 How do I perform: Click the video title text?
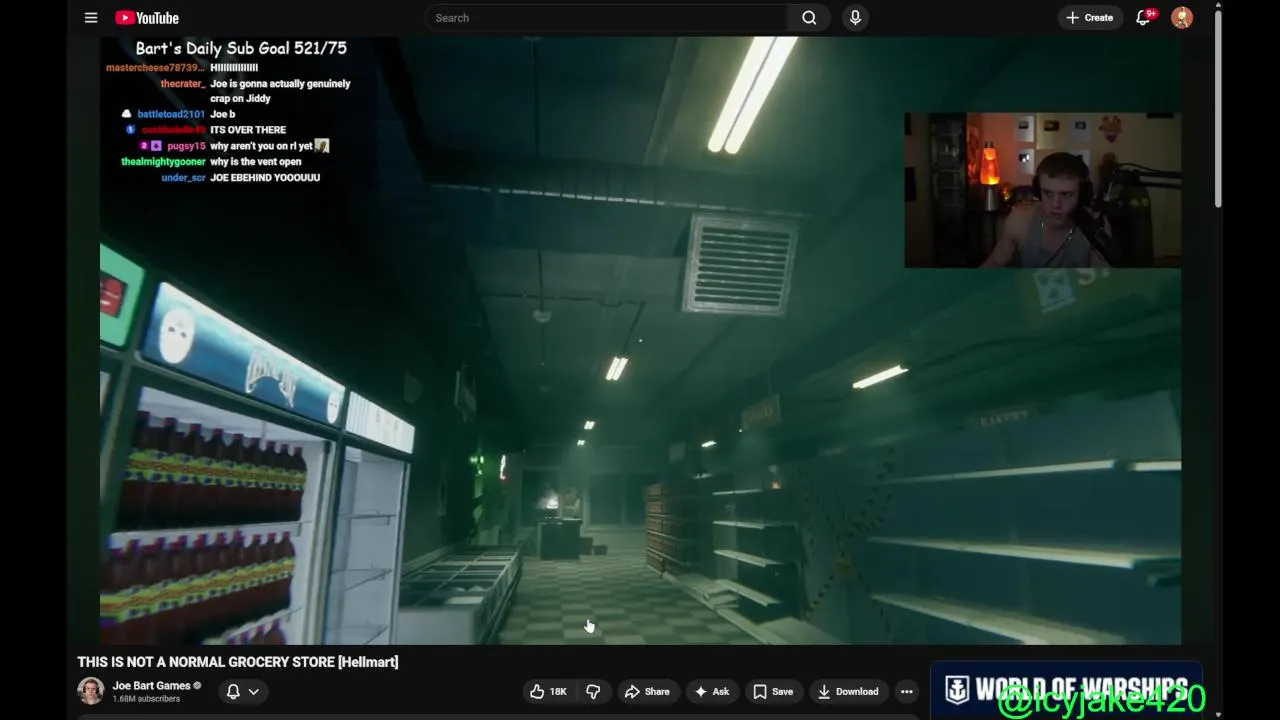[238, 662]
